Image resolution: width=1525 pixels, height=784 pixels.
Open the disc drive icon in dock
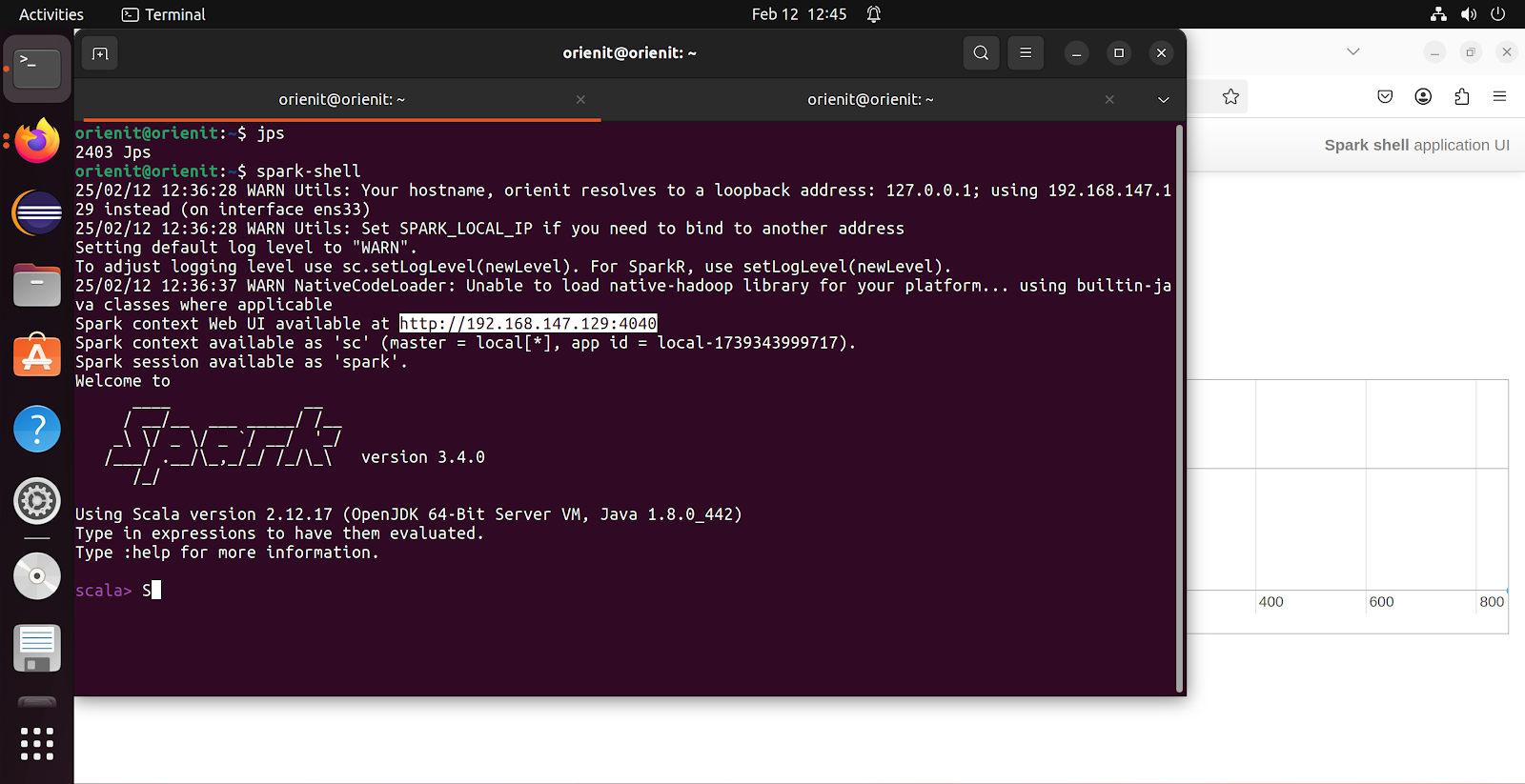pyautogui.click(x=37, y=575)
